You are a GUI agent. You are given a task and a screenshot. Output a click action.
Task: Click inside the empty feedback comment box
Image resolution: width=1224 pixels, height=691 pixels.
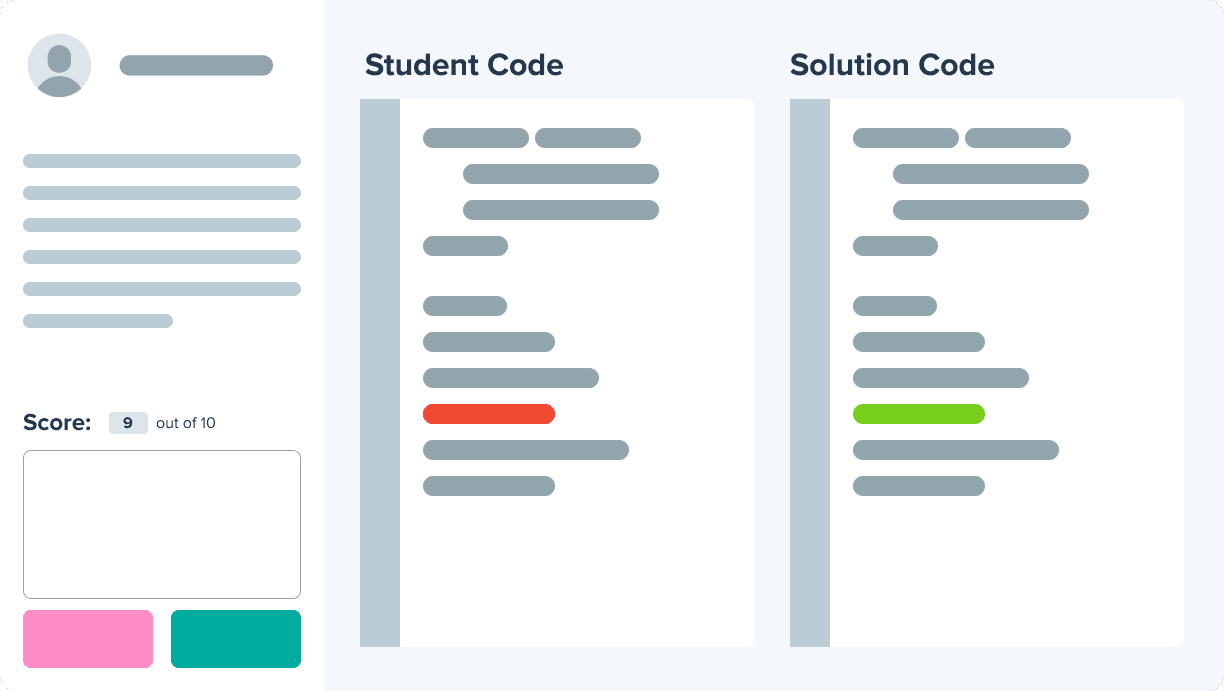point(162,524)
